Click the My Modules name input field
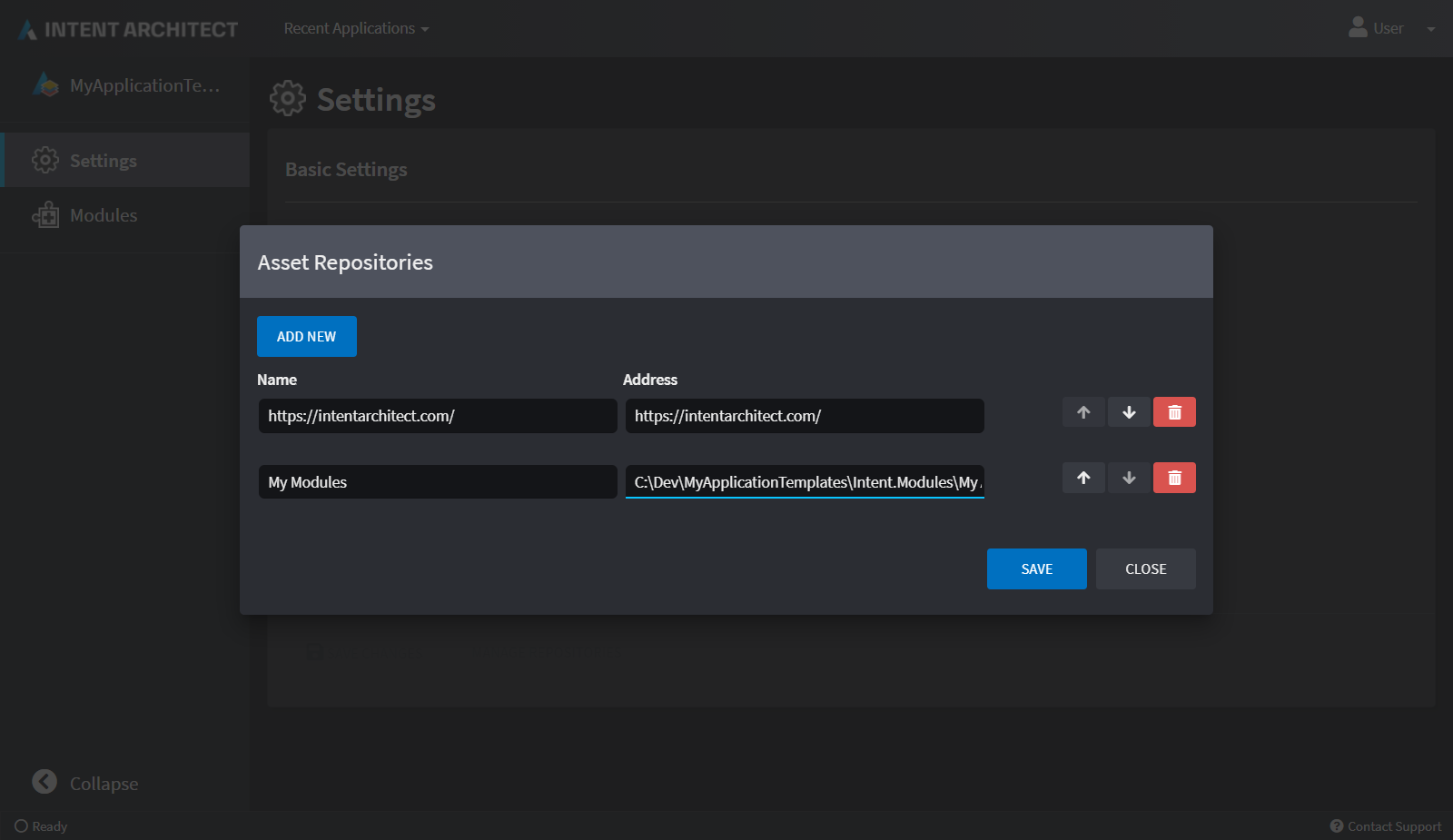 tap(437, 481)
